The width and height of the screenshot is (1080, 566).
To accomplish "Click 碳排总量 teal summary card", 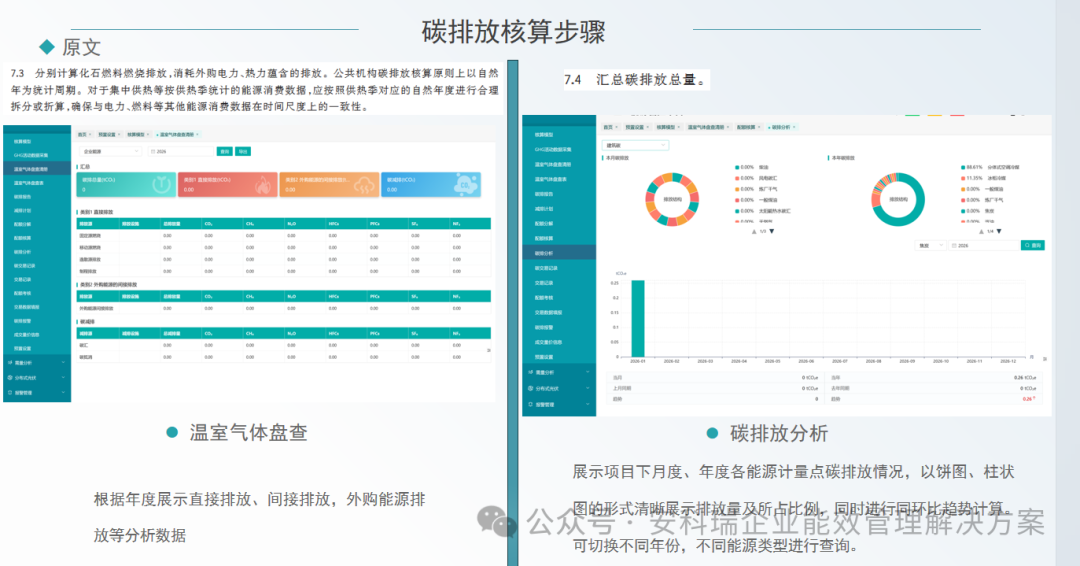I will (x=126, y=185).
